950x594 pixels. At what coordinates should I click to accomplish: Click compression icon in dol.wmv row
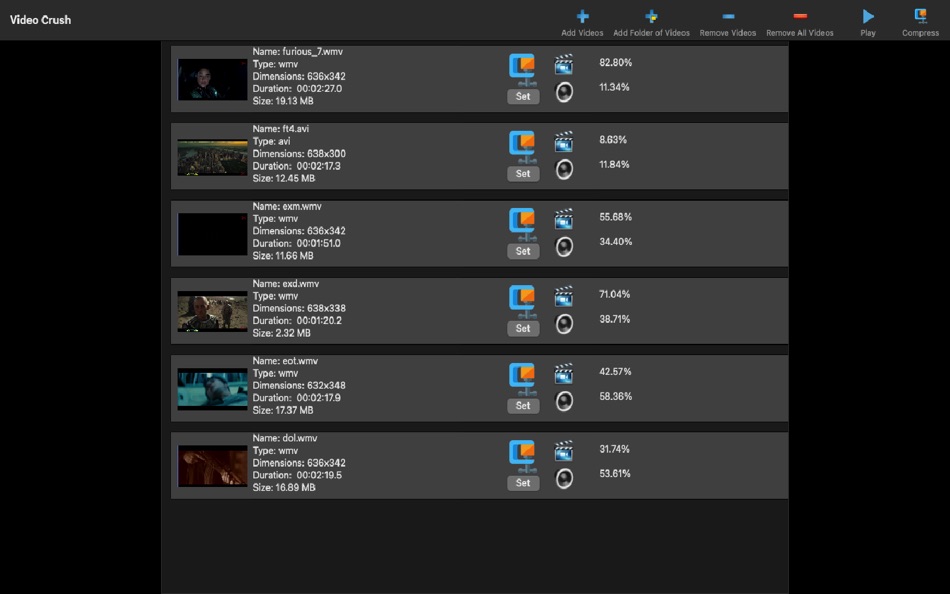point(522,456)
